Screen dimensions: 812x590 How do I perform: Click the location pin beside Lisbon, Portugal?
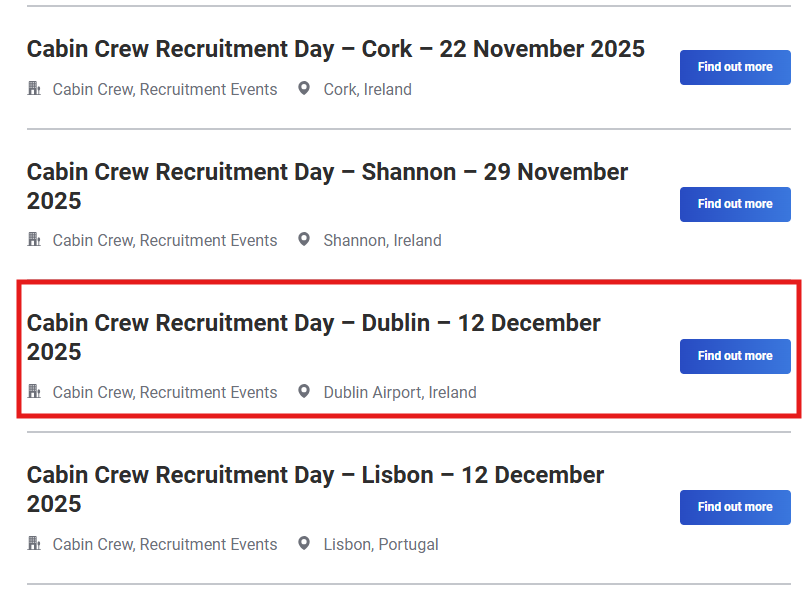pyautogui.click(x=304, y=544)
